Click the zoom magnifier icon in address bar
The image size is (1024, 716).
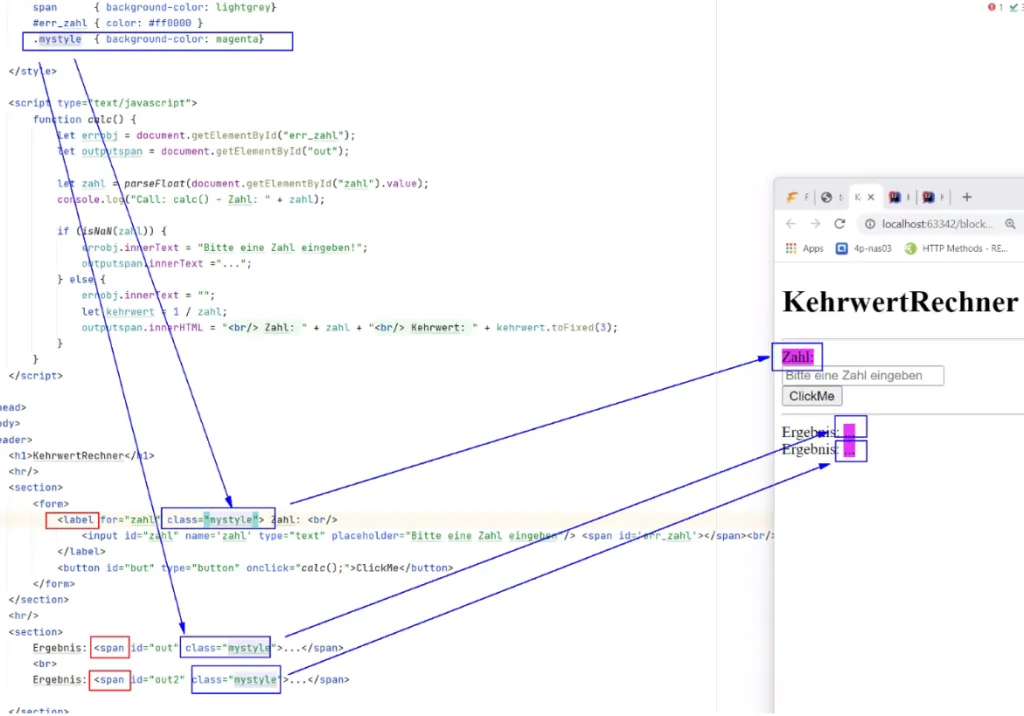[1010, 224]
